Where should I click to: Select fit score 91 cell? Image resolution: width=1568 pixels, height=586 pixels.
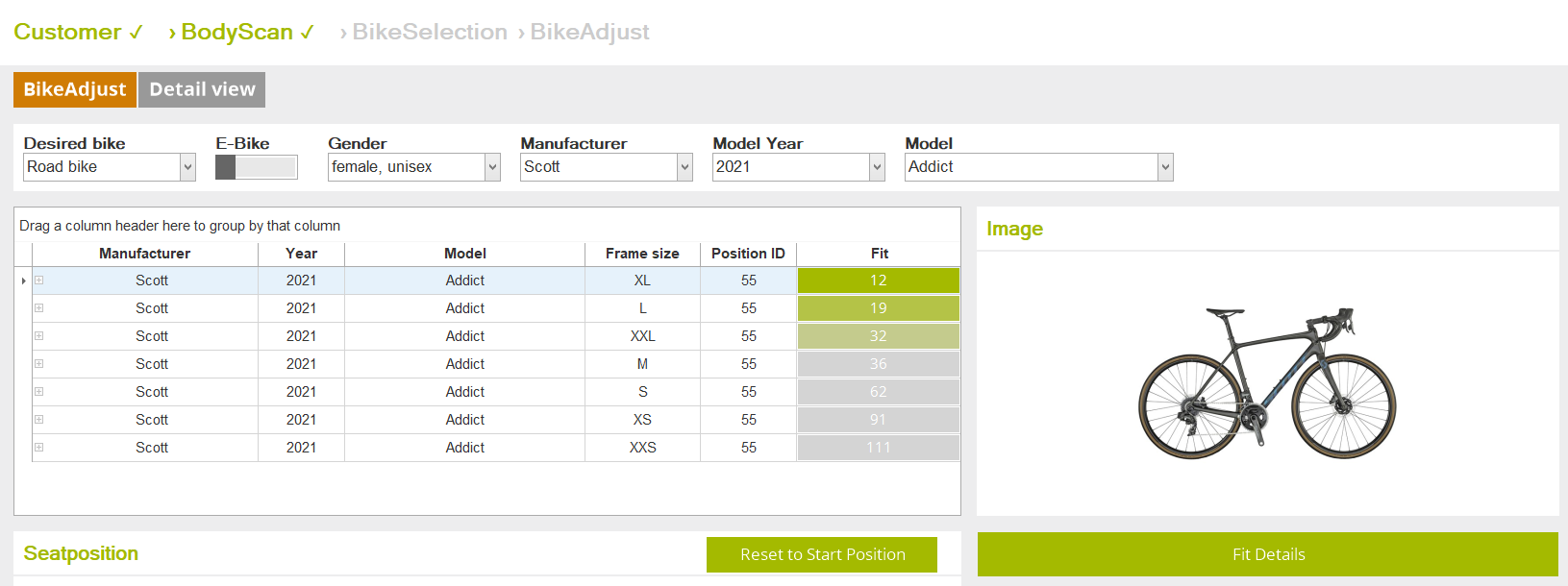[879, 420]
